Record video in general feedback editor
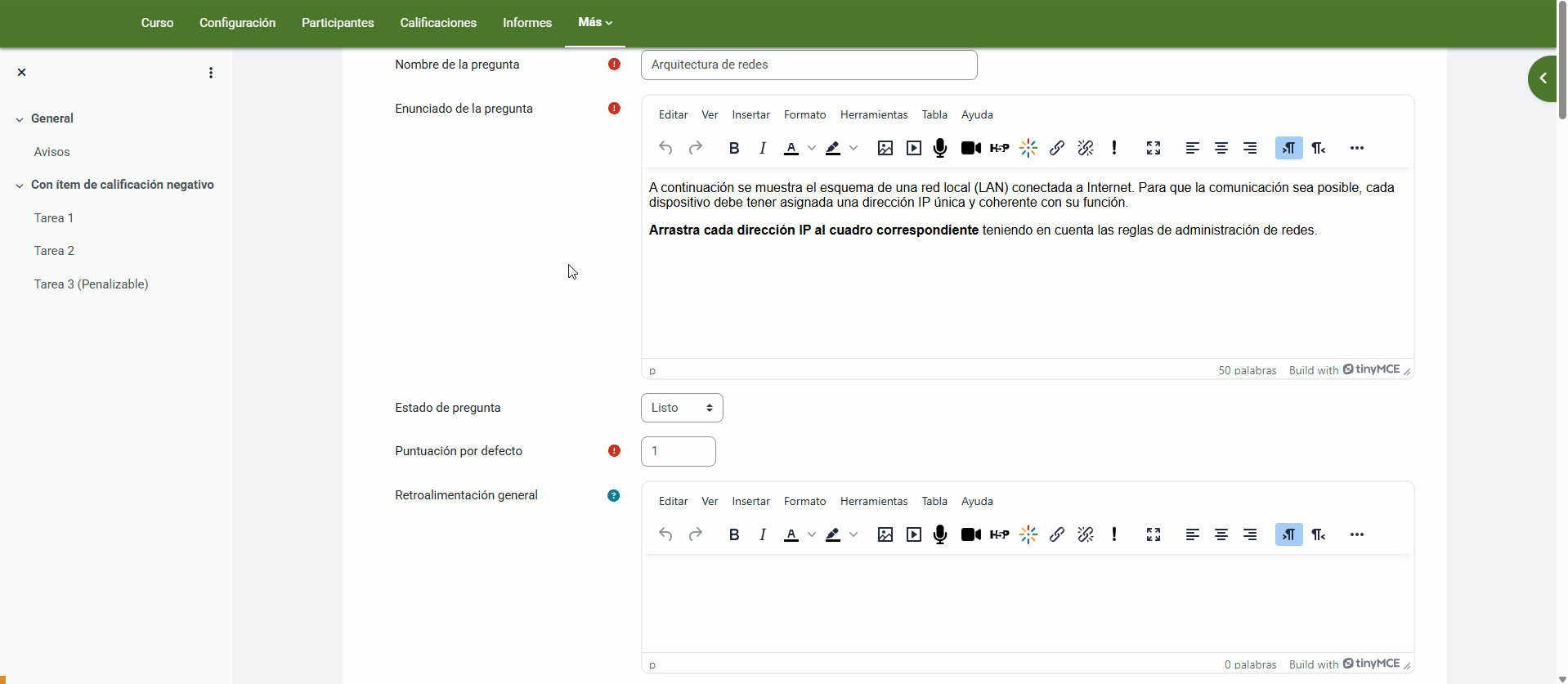 click(971, 534)
